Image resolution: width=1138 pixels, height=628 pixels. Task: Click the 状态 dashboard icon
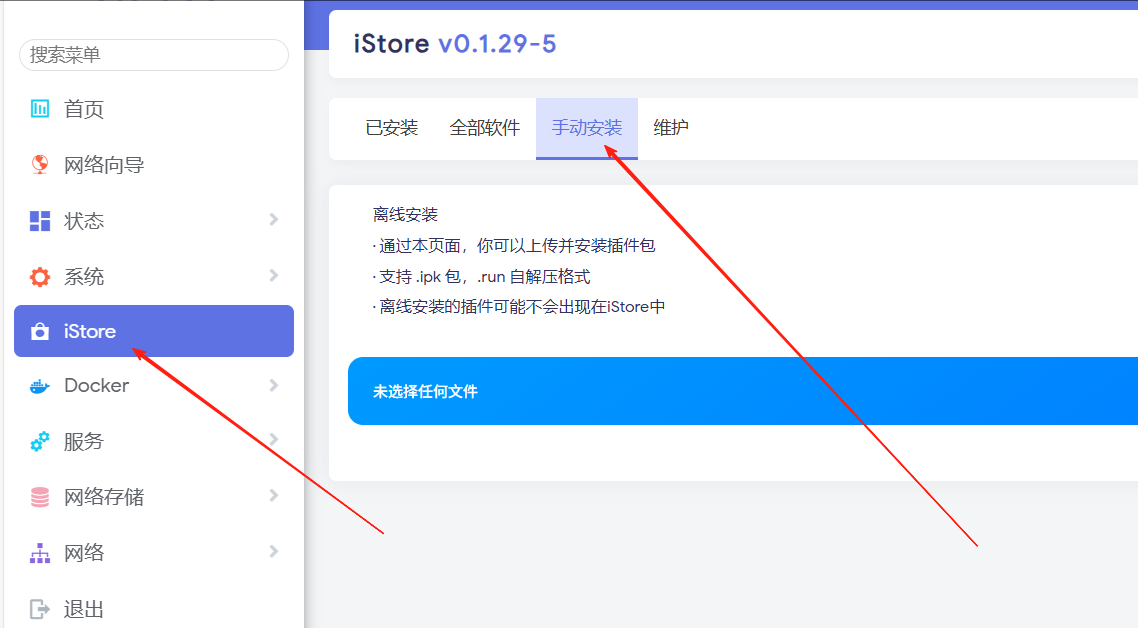click(40, 221)
